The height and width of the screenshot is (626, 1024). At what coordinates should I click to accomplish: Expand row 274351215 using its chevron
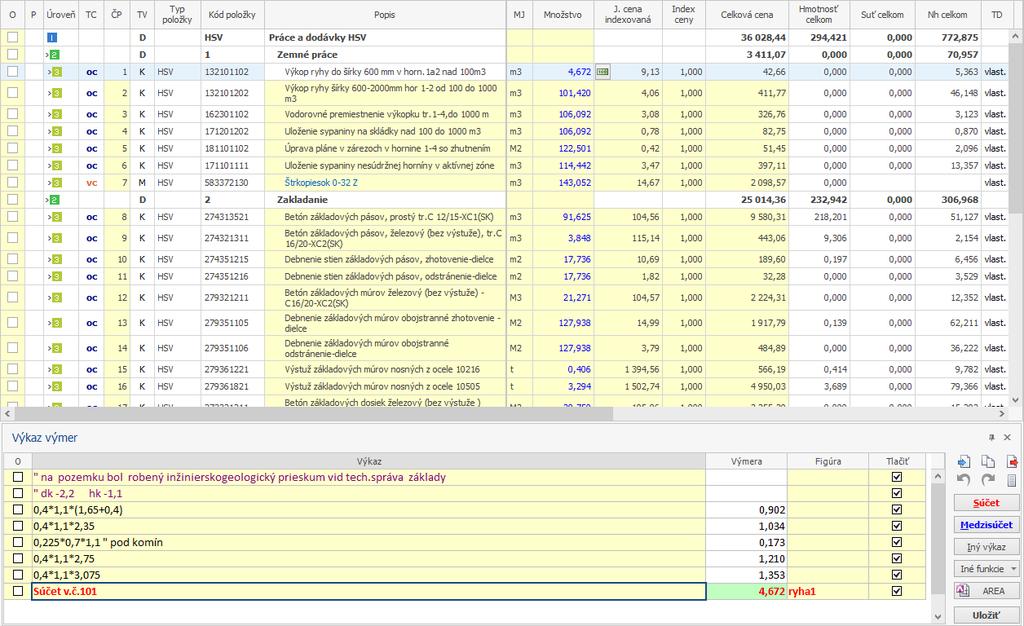click(x=49, y=259)
